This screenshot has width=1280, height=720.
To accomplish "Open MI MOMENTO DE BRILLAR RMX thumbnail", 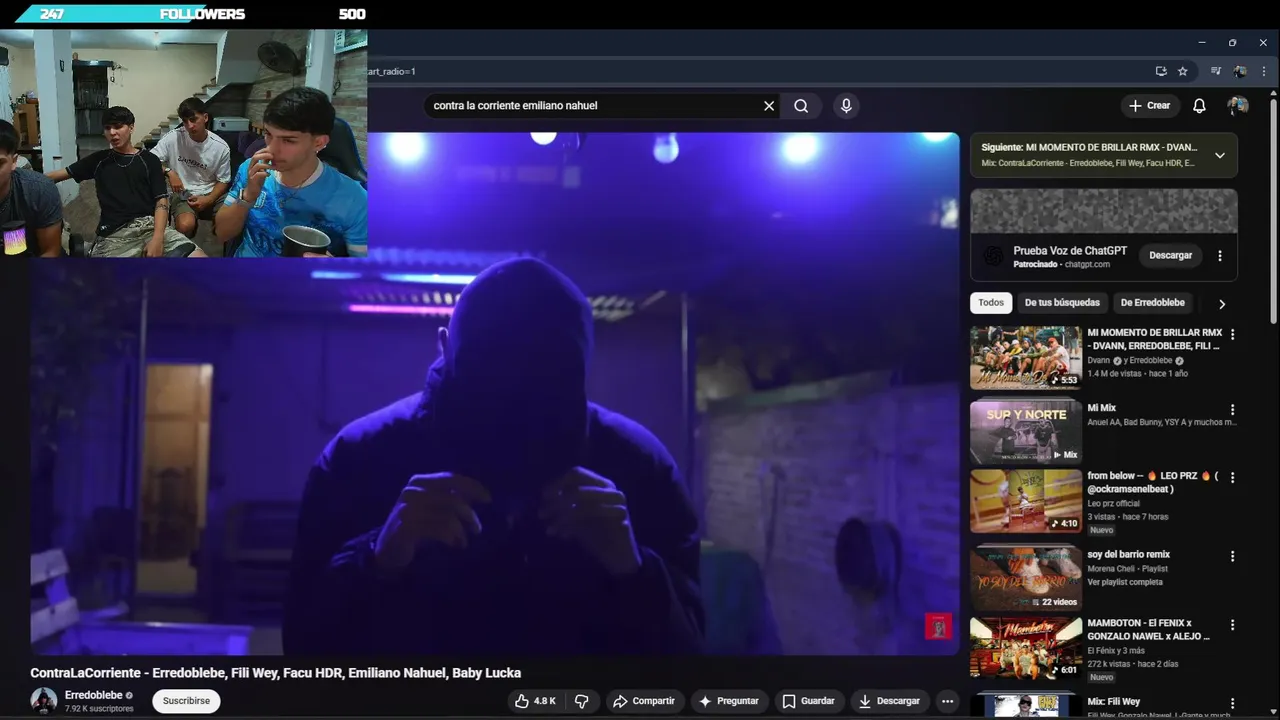I will 1025,358.
